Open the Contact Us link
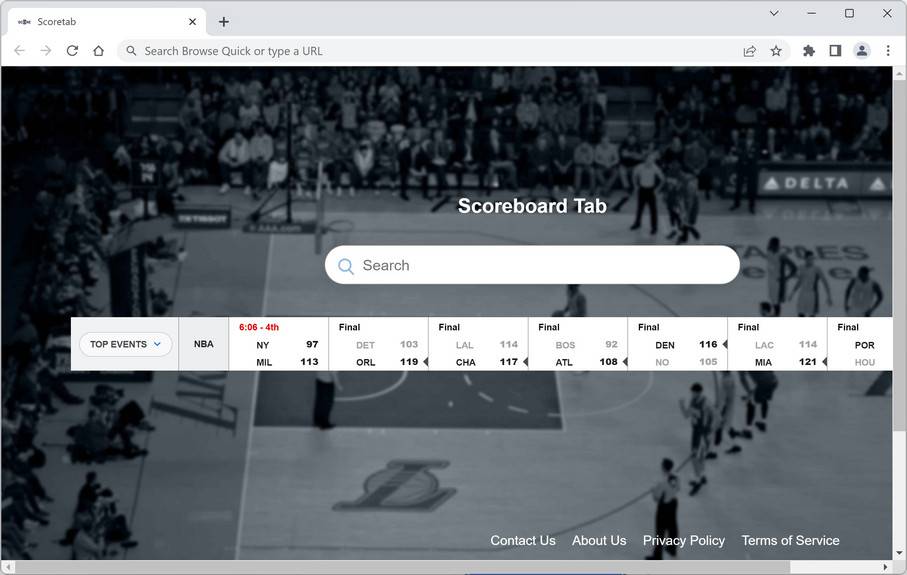This screenshot has height=575, width=907. [x=523, y=540]
